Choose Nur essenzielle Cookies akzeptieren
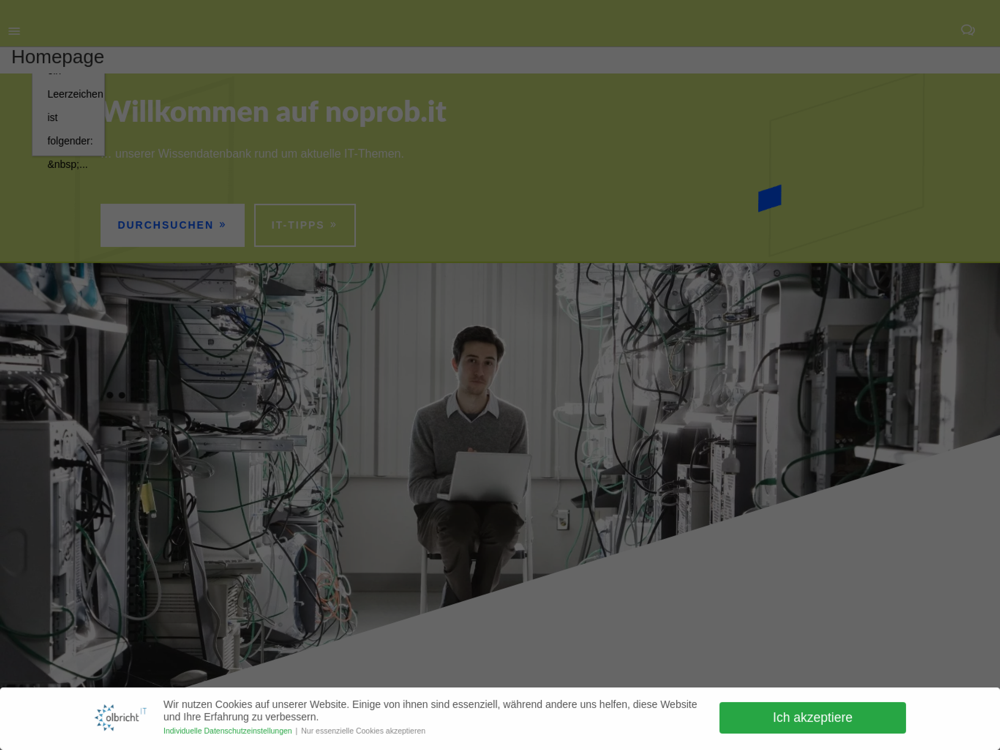Image resolution: width=1000 pixels, height=750 pixels. [363, 731]
